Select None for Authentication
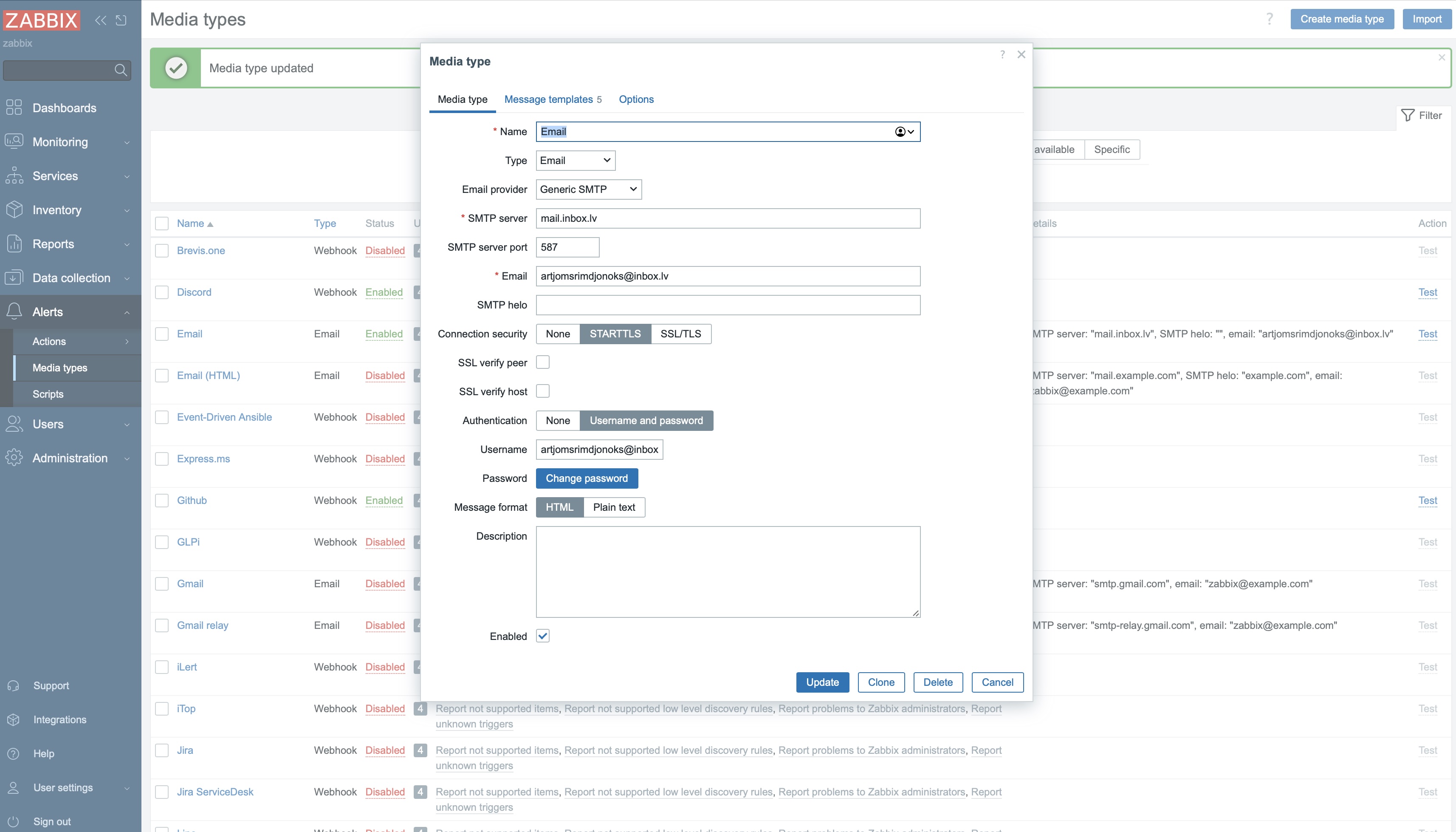Screen dimensions: 1456x832 point(558,421)
